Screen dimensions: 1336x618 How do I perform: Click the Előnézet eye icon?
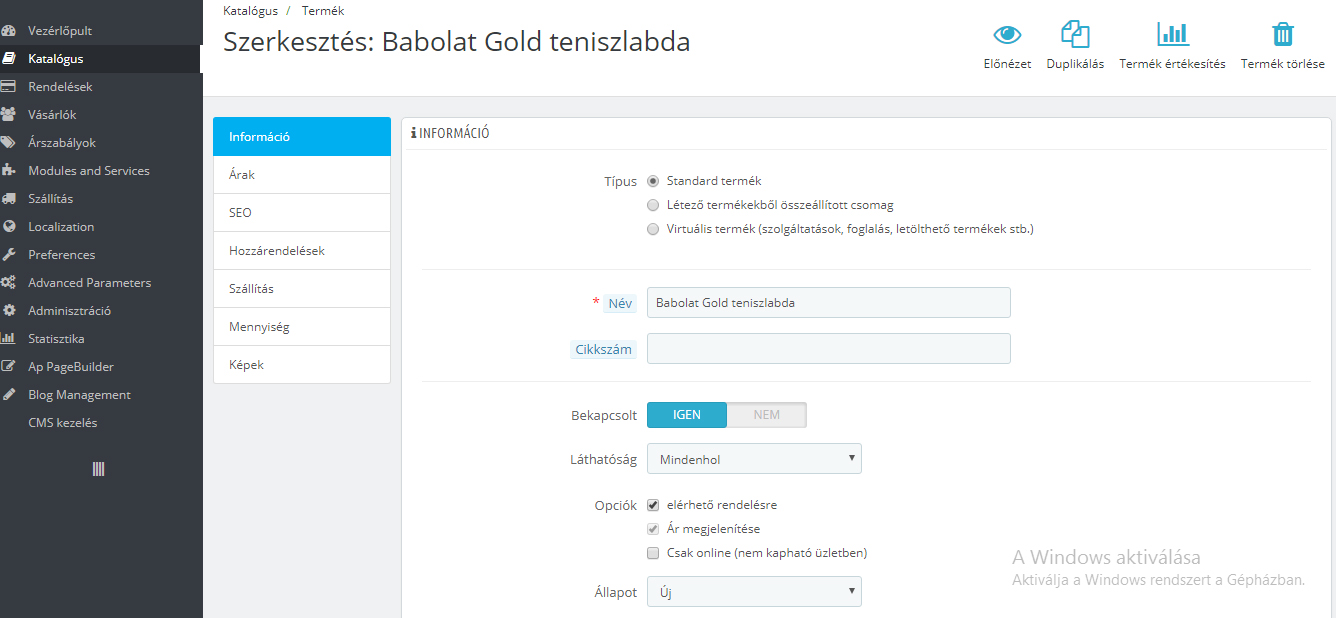(1007, 35)
